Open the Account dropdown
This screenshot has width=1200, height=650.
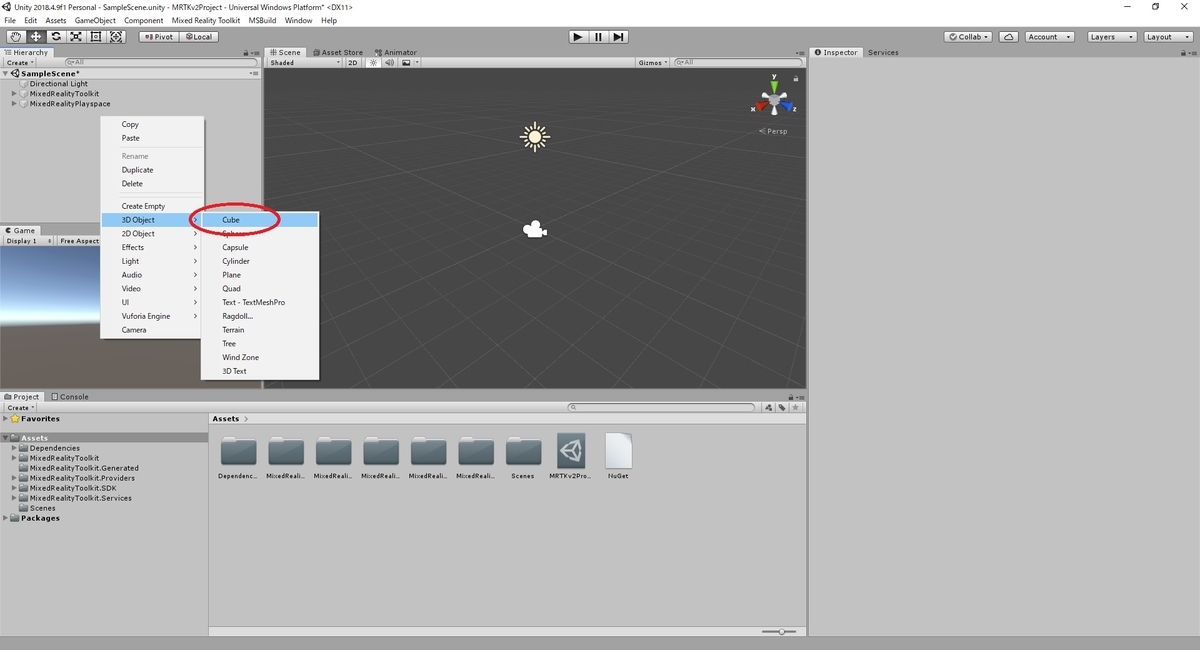(x=1048, y=37)
